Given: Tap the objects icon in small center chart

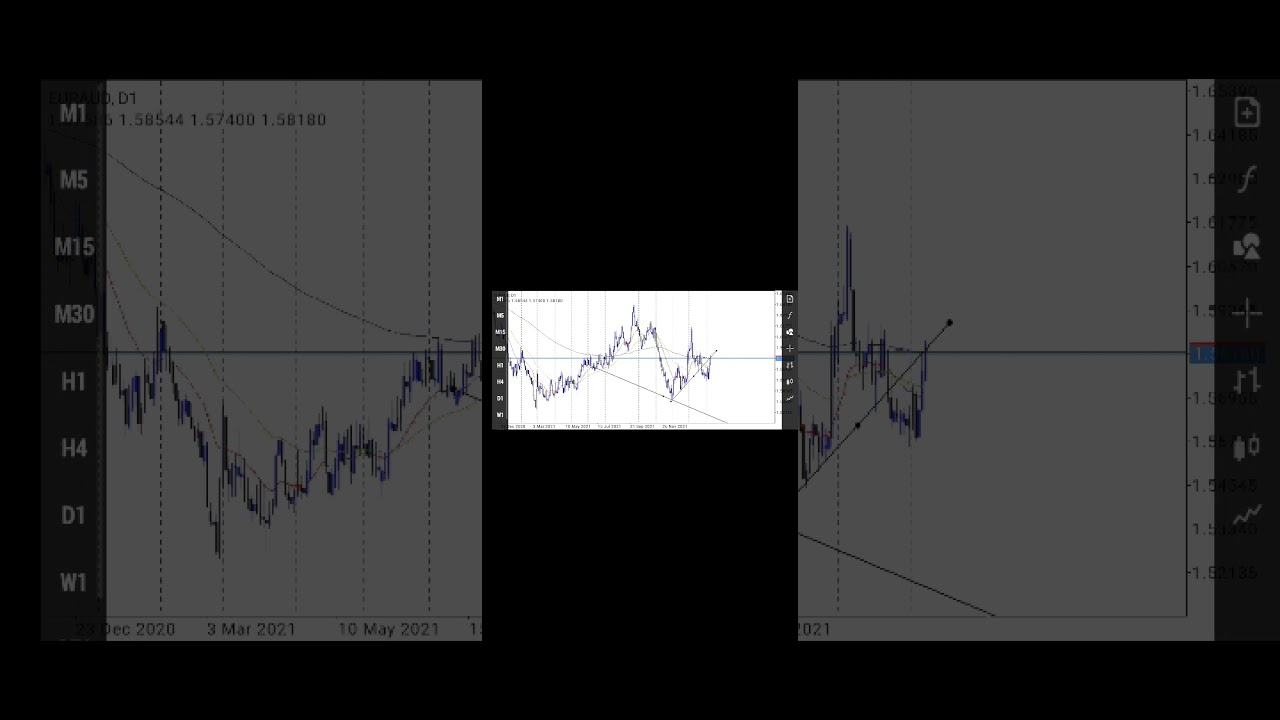Looking at the screenshot, I should click(790, 332).
